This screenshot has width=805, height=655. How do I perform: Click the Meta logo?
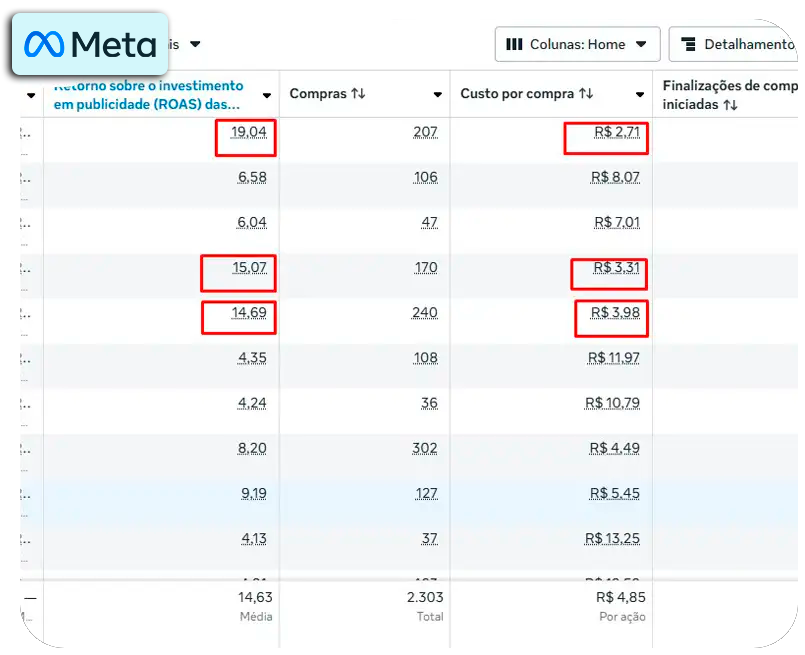(91, 44)
